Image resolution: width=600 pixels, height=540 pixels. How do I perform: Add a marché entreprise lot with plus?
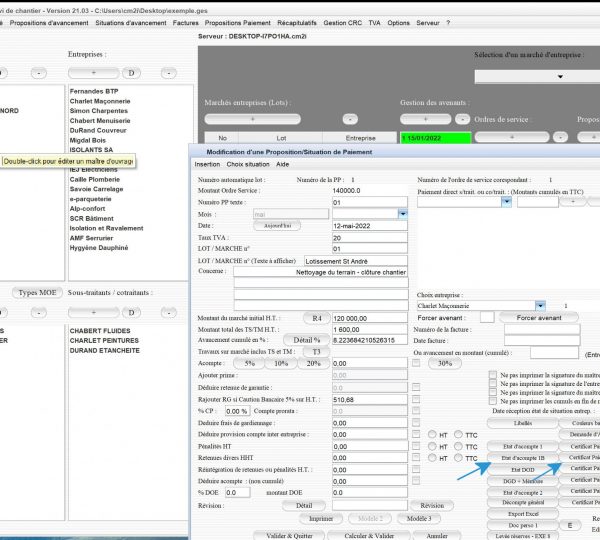coord(252,119)
